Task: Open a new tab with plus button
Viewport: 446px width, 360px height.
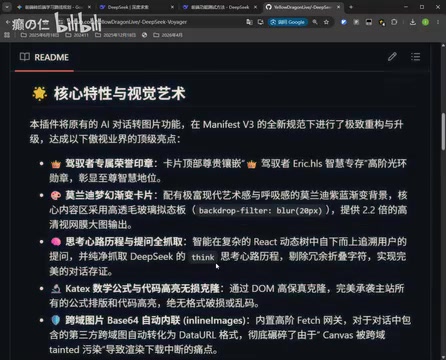Action: pos(351,7)
